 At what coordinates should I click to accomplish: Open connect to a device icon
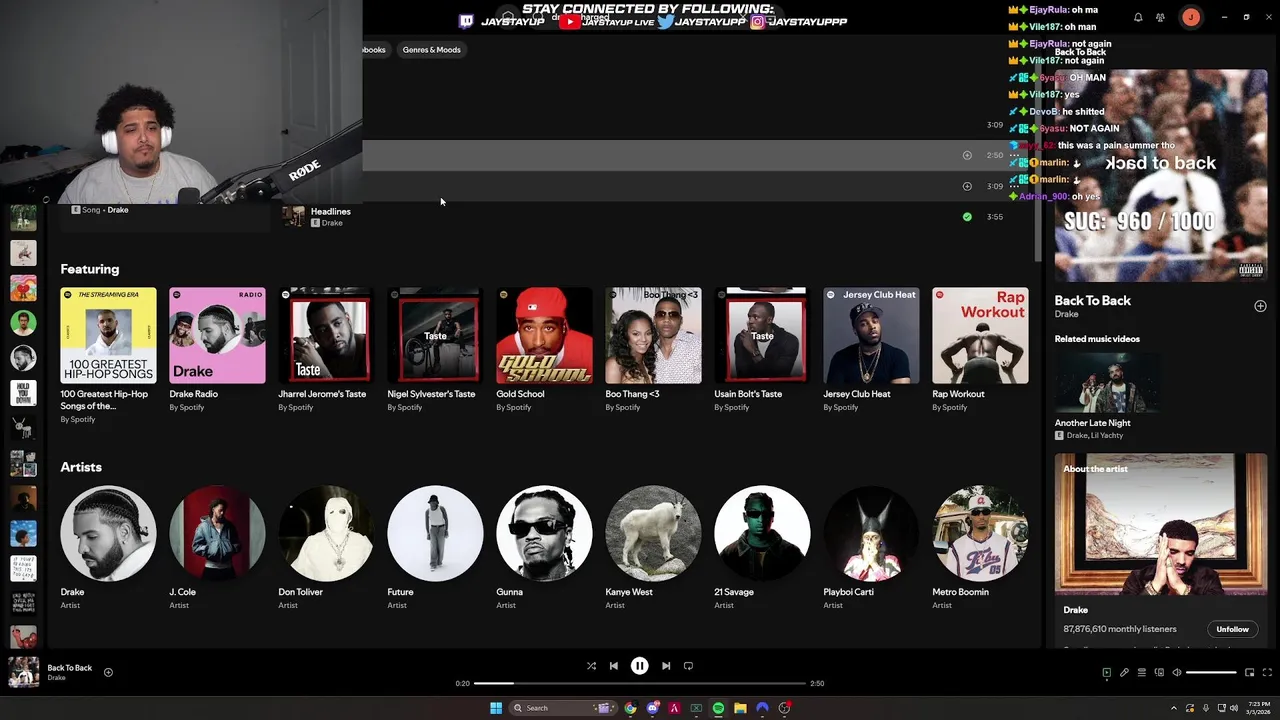[1159, 673]
